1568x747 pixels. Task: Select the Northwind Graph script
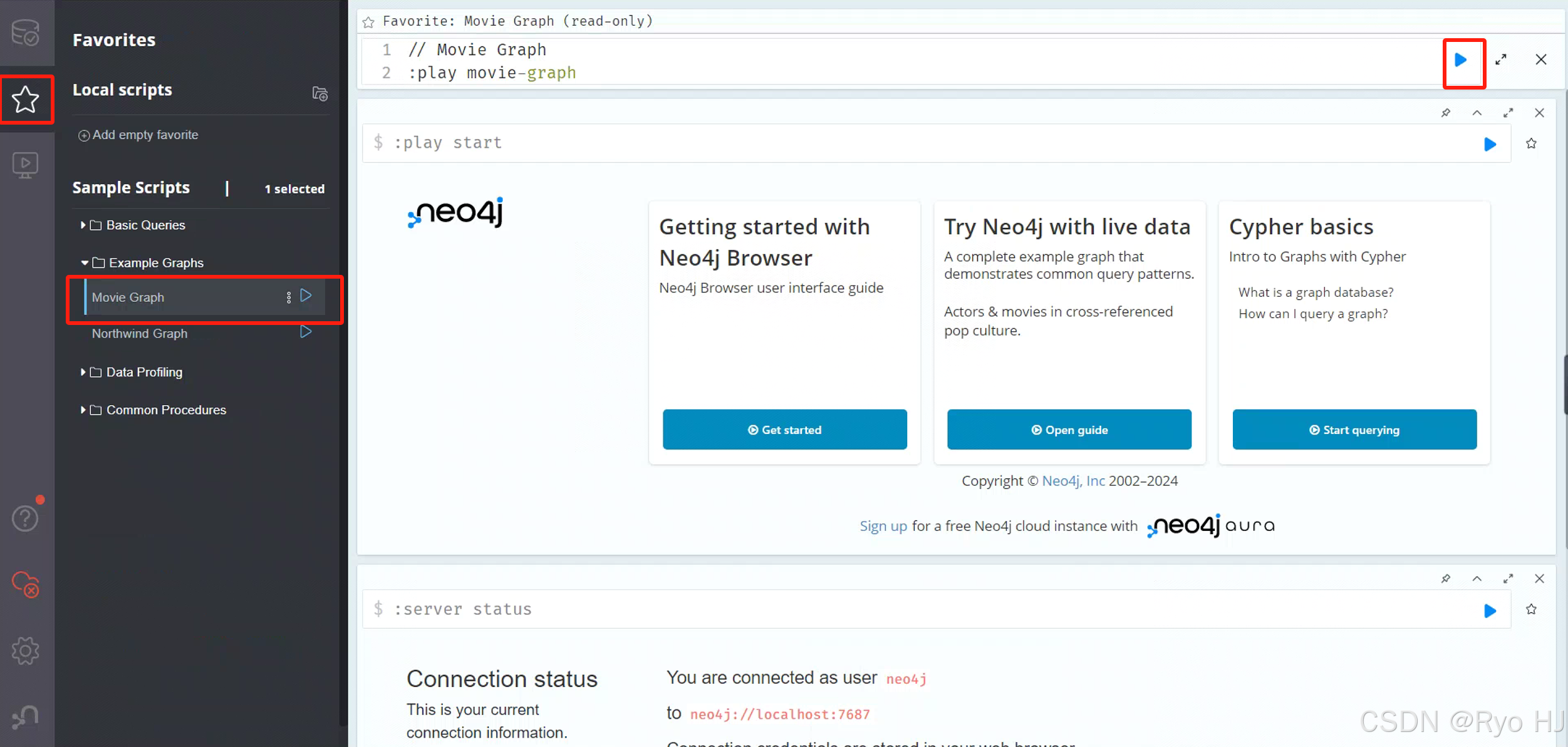(x=140, y=334)
